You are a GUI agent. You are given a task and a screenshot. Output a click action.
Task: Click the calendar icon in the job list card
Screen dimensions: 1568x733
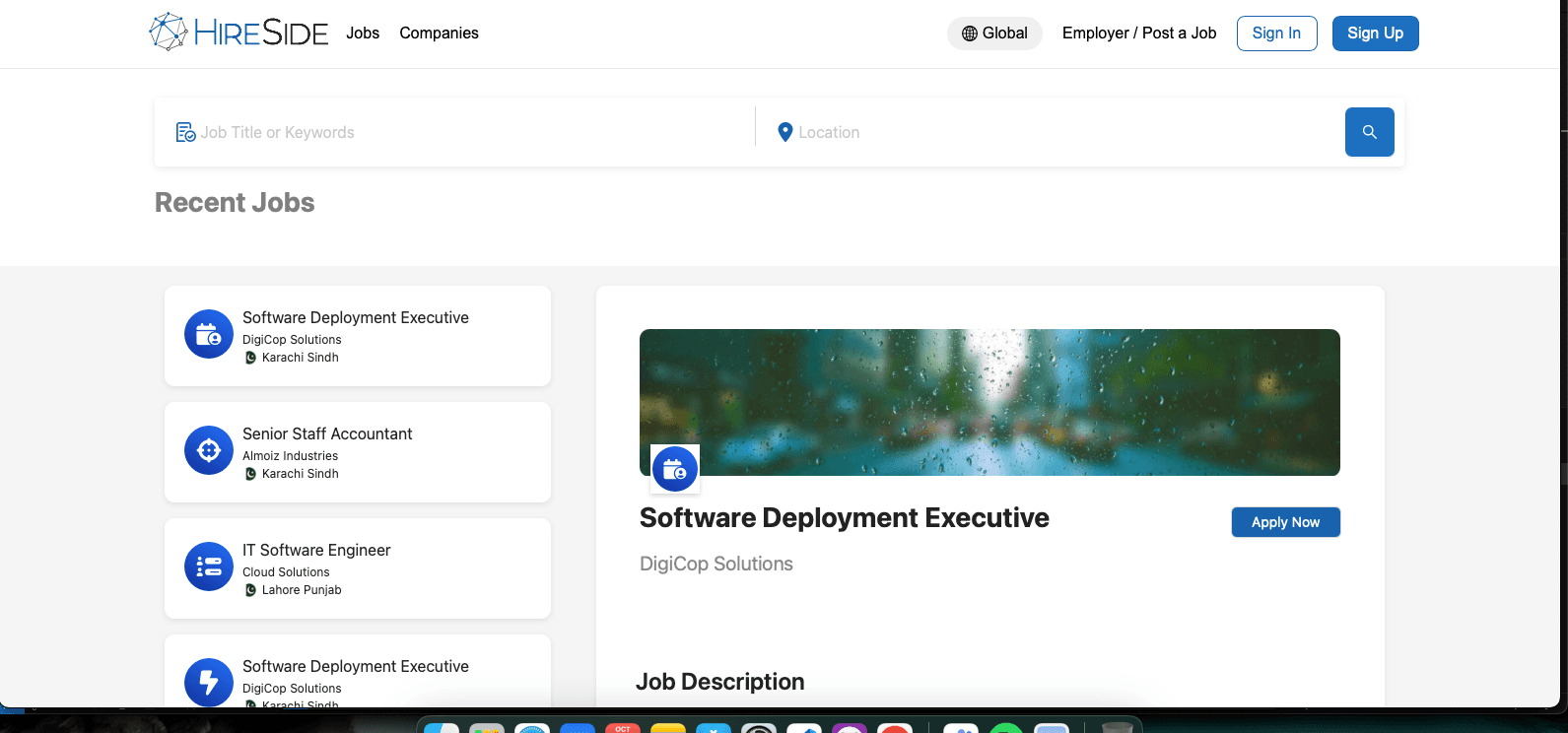click(x=209, y=335)
